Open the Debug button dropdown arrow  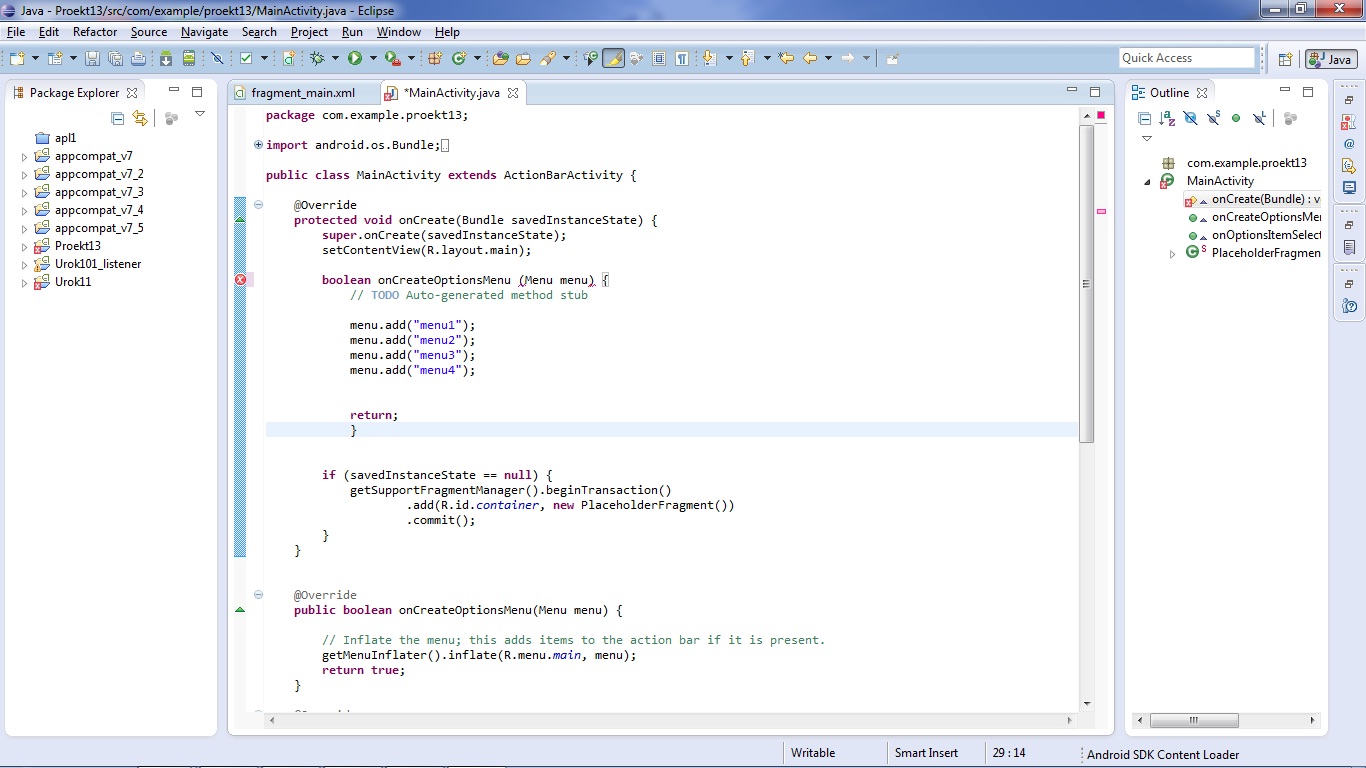coord(335,59)
